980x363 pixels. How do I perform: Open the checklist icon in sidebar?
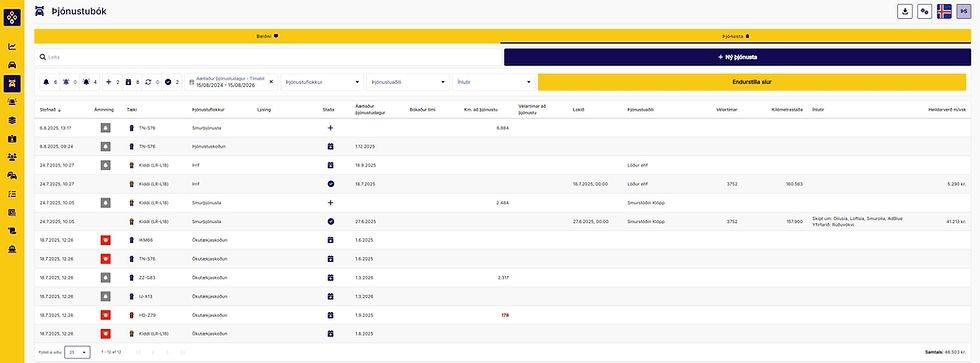tap(12, 194)
